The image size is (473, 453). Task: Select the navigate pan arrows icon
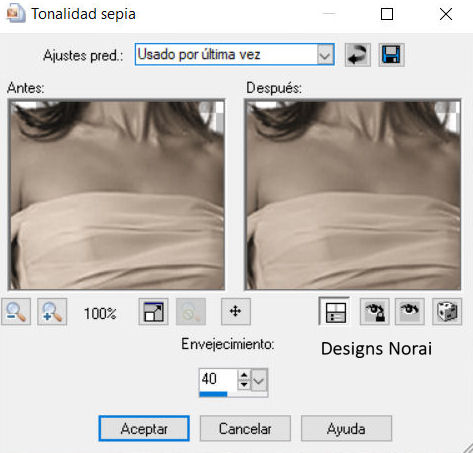click(236, 311)
